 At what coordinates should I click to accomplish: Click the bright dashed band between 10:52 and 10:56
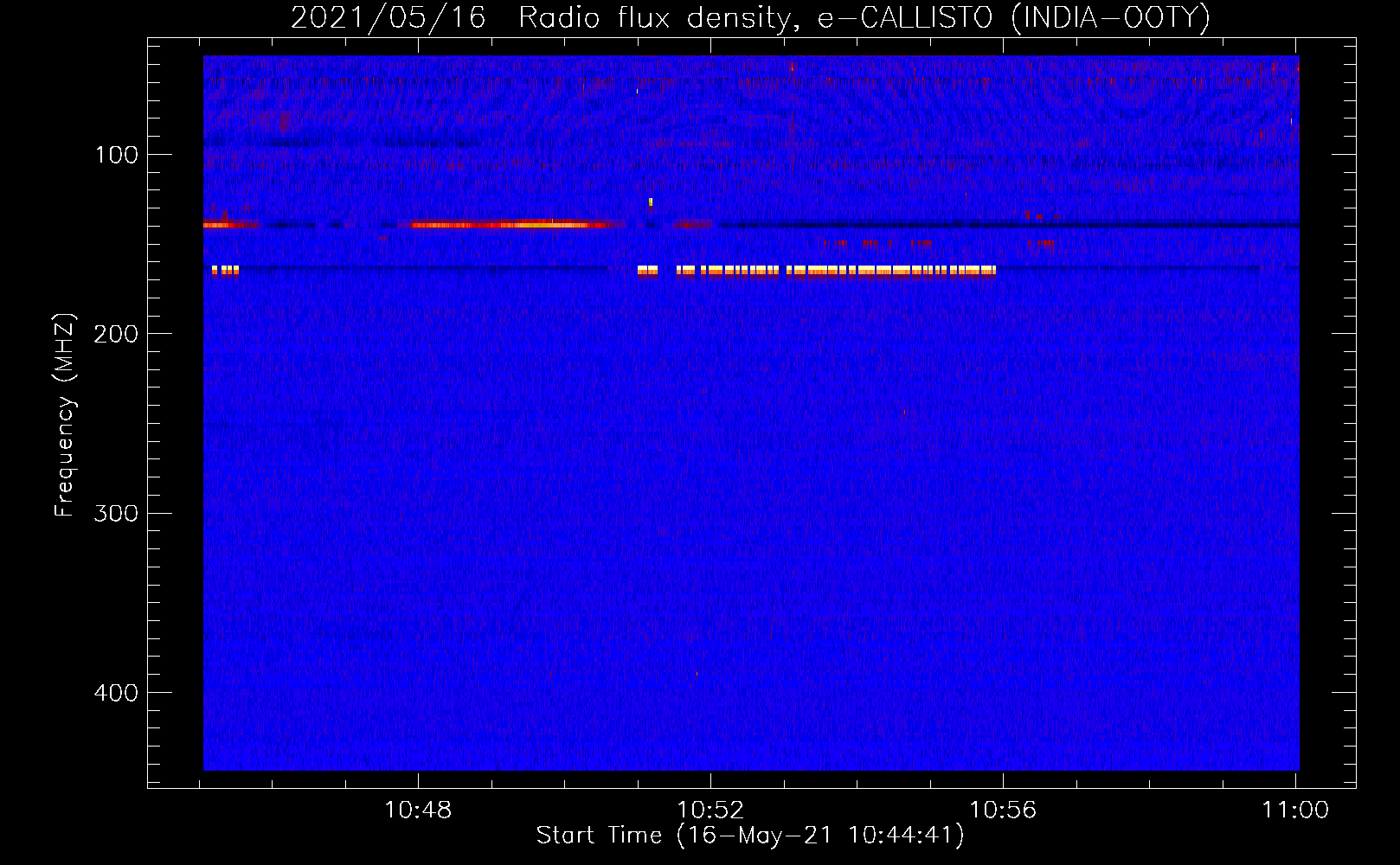pyautogui.click(x=836, y=271)
